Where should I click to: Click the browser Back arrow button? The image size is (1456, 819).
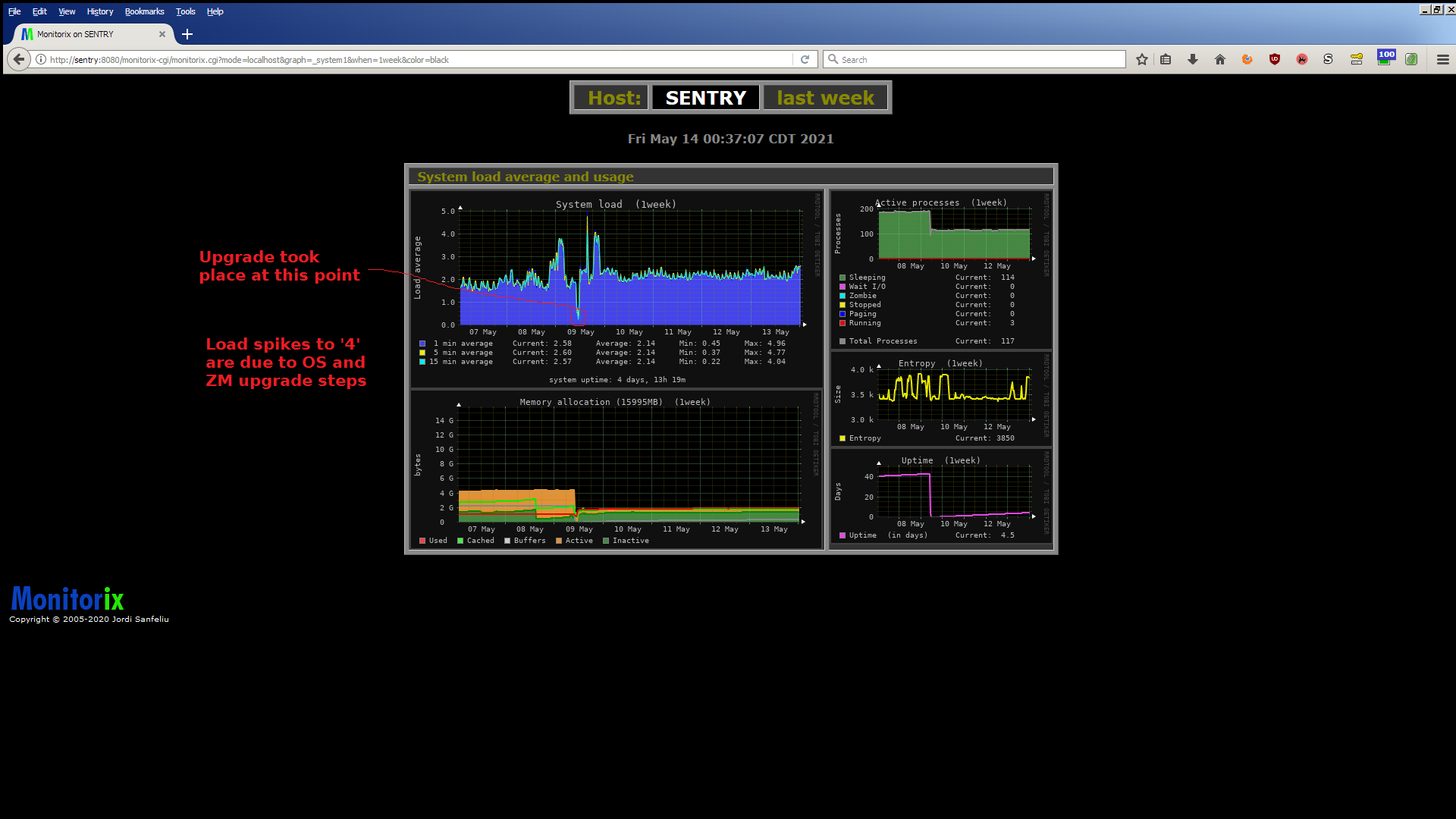click(x=19, y=59)
